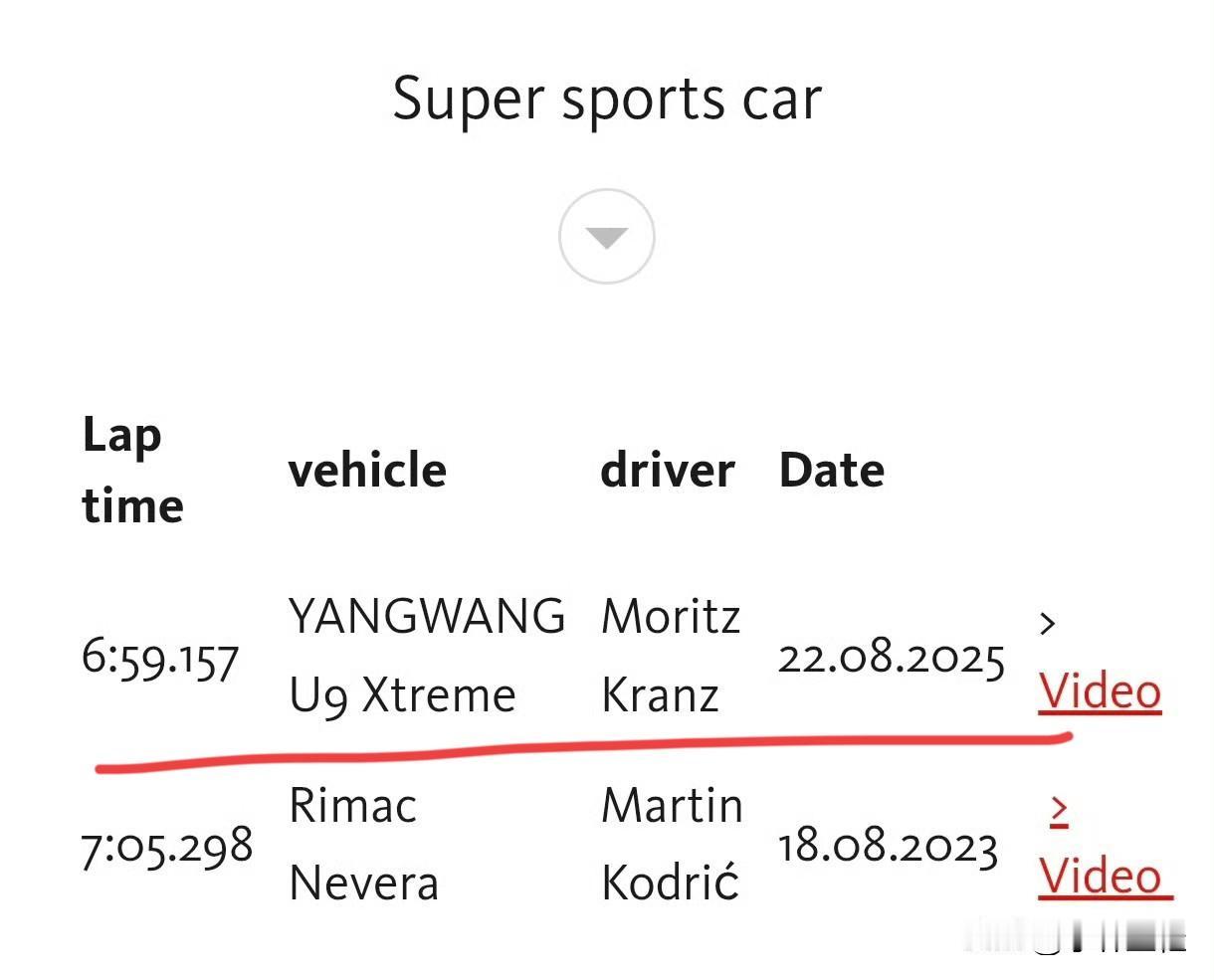1214x980 pixels.
Task: Select the Date column header
Action: point(832,471)
